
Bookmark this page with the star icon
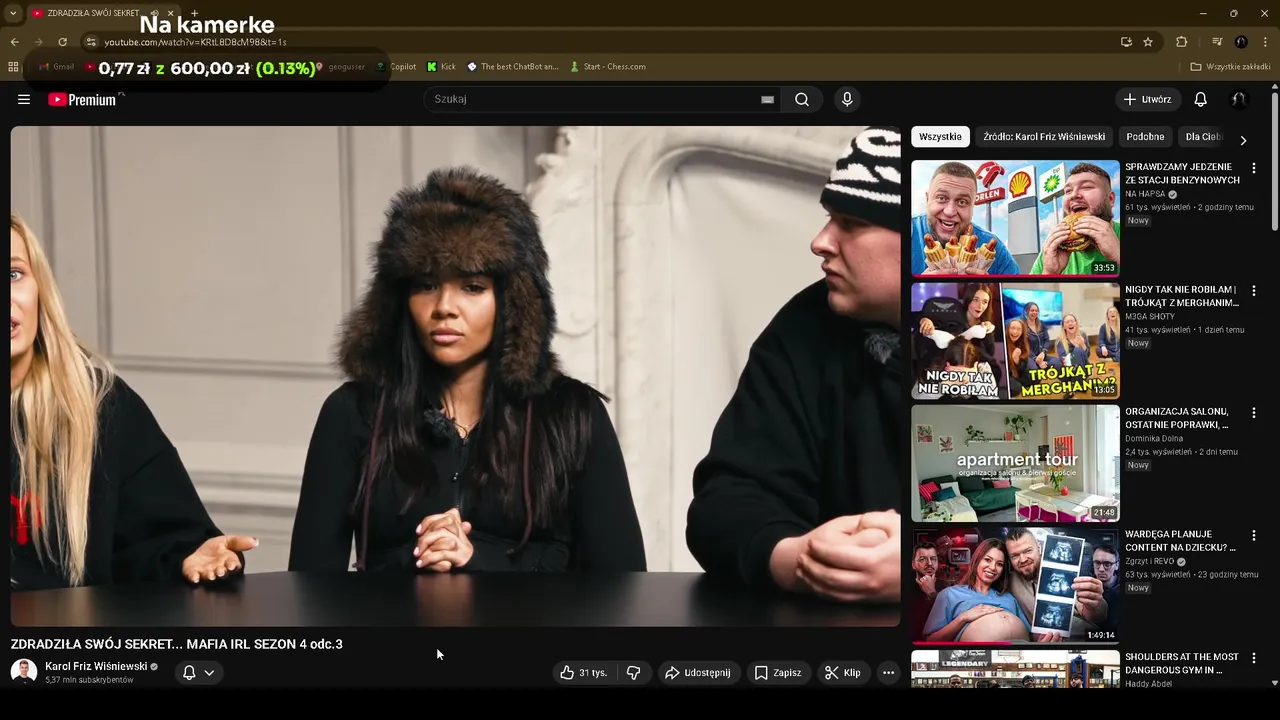pyautogui.click(x=1148, y=42)
